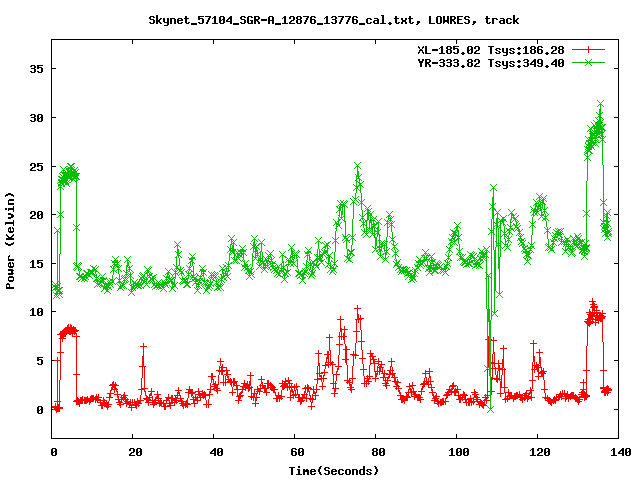Click the x-axis tick label 60
Viewport: 640px width, 480px height.
coord(297,452)
